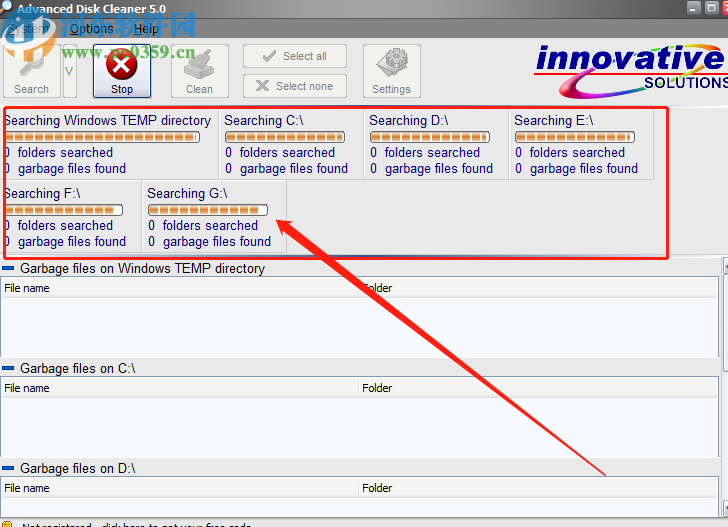The image size is (728, 527).
Task: Click the Windows TEMP directory progress bar
Action: pyautogui.click(x=102, y=137)
